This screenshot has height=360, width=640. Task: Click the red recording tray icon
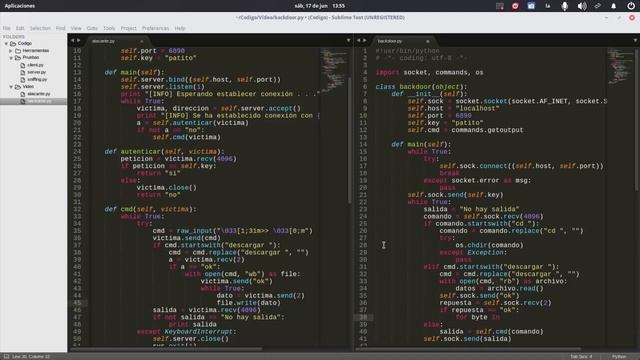(515, 6)
